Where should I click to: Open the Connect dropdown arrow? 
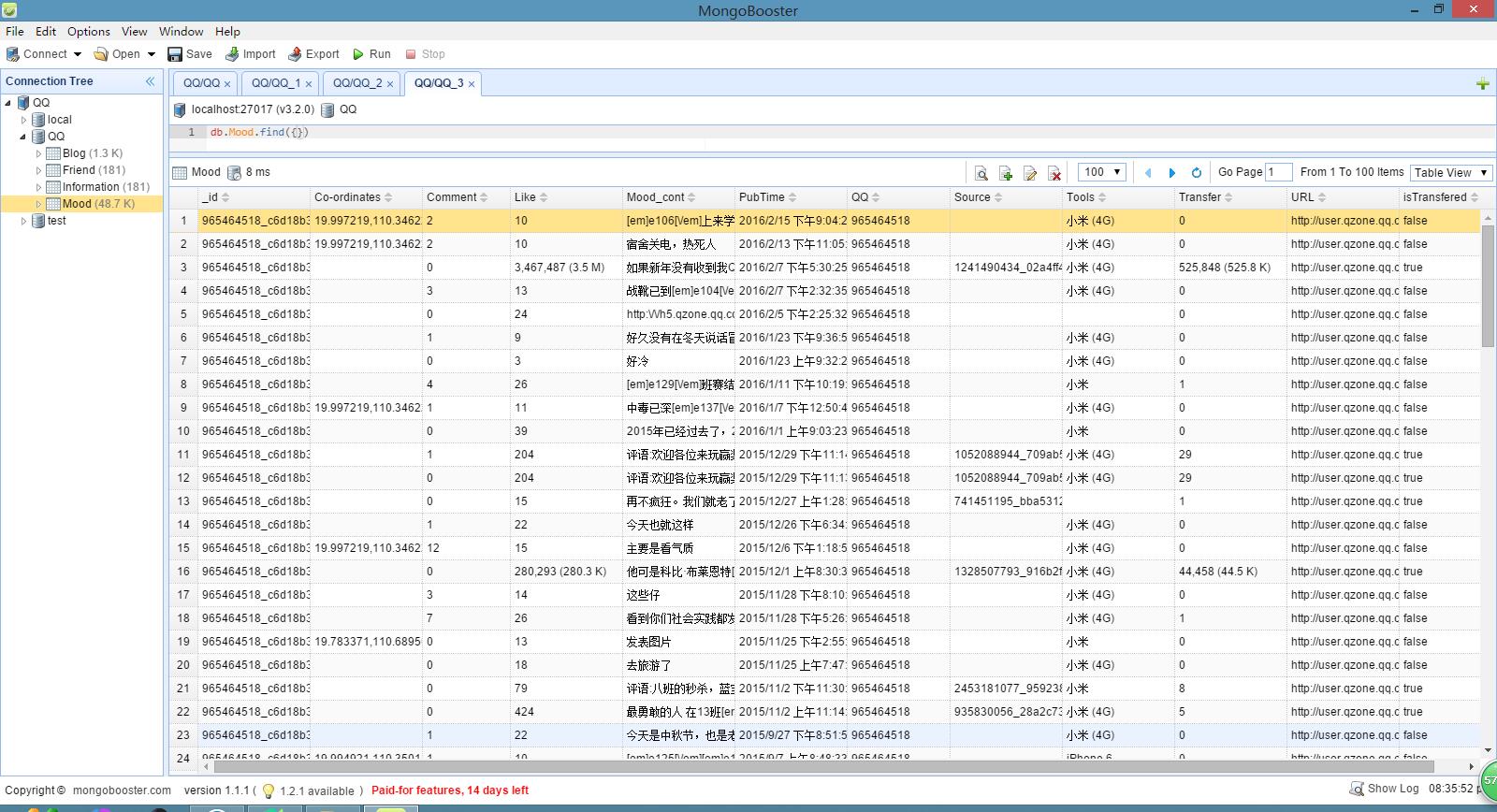pos(78,54)
